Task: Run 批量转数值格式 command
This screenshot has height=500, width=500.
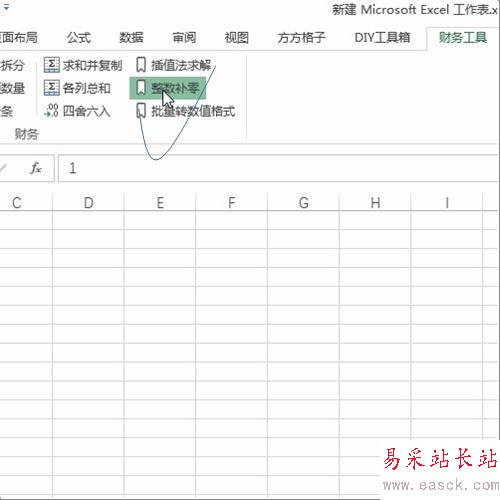Action: pos(186,111)
